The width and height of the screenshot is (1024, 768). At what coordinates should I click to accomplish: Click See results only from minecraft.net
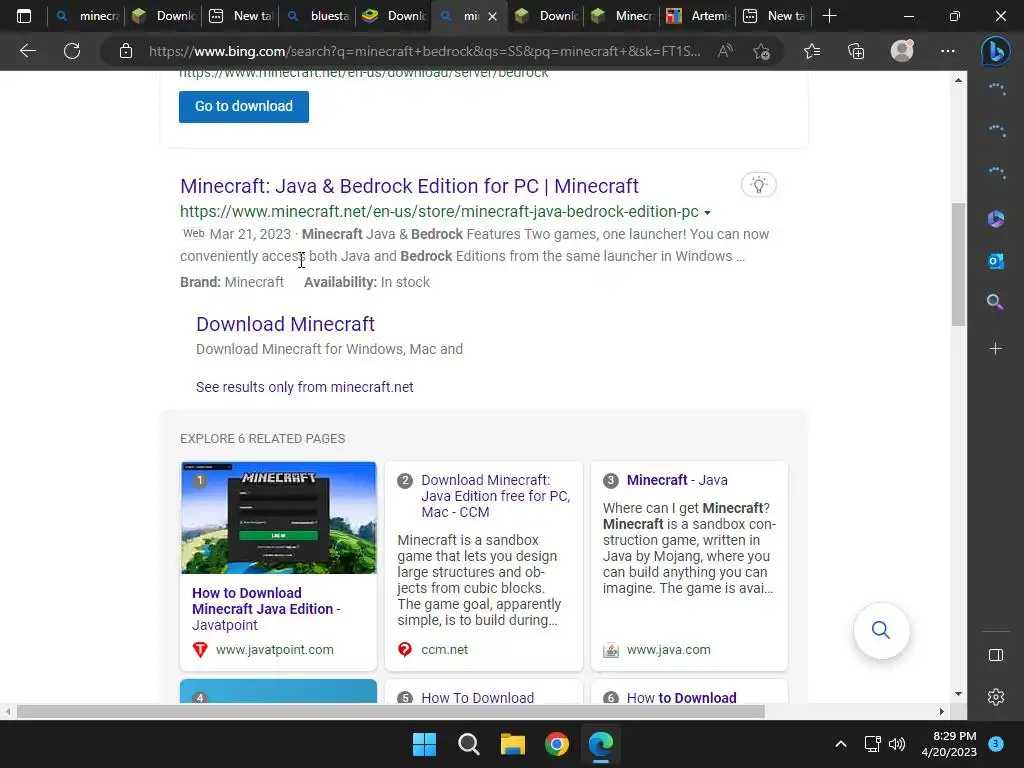(304, 387)
